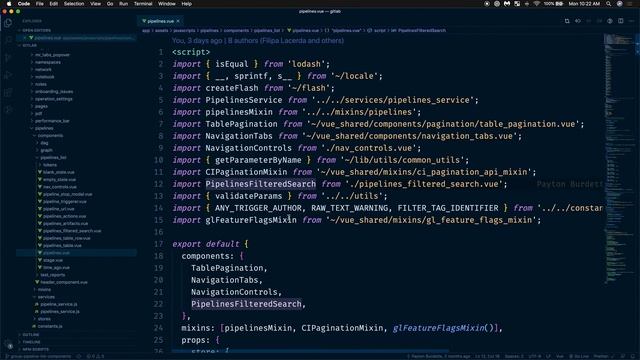Open Manage gear icon at sidebar bottom
The height and width of the screenshot is (360, 640).
(x=9, y=345)
